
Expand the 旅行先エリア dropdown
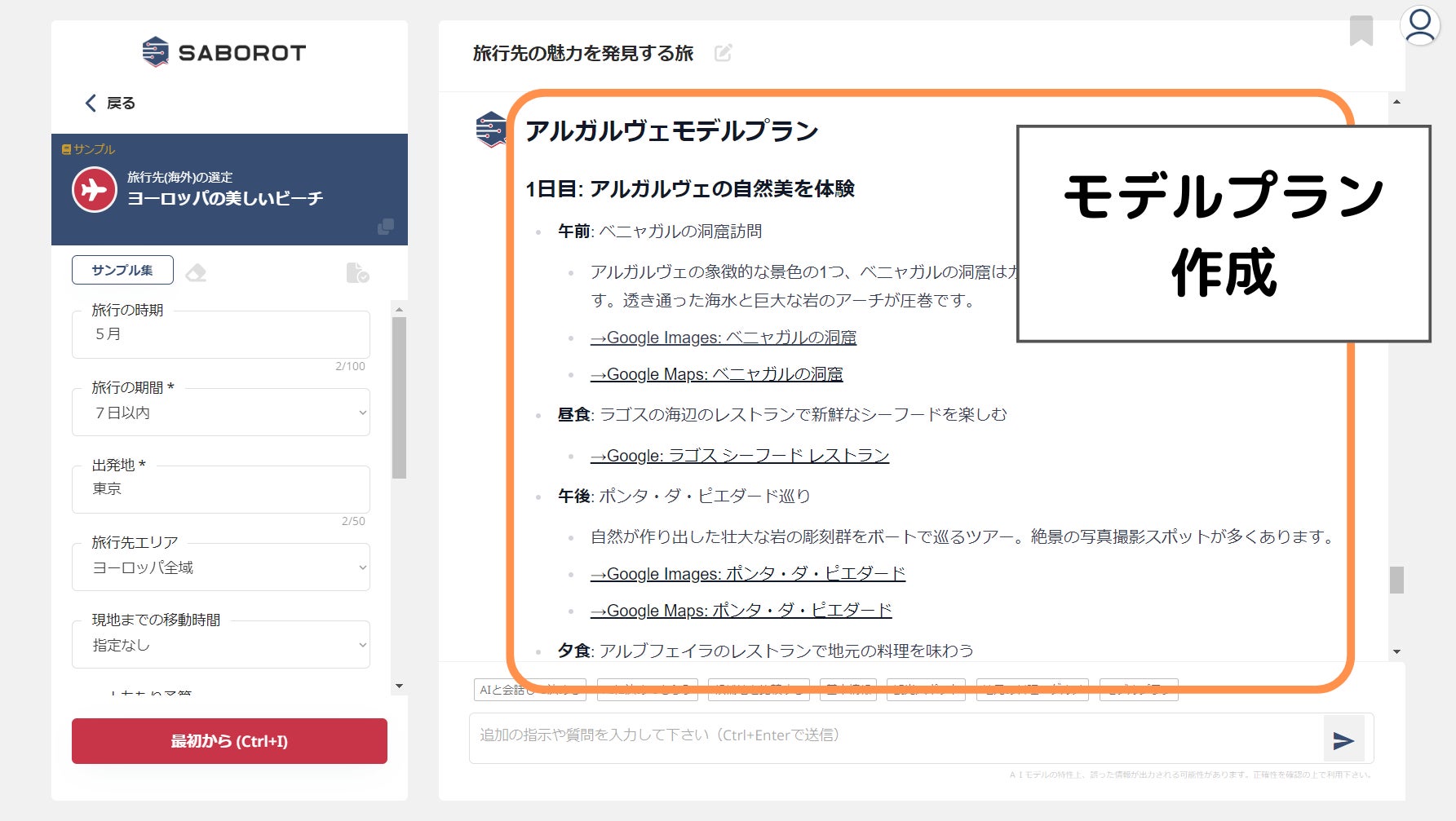[x=221, y=567]
